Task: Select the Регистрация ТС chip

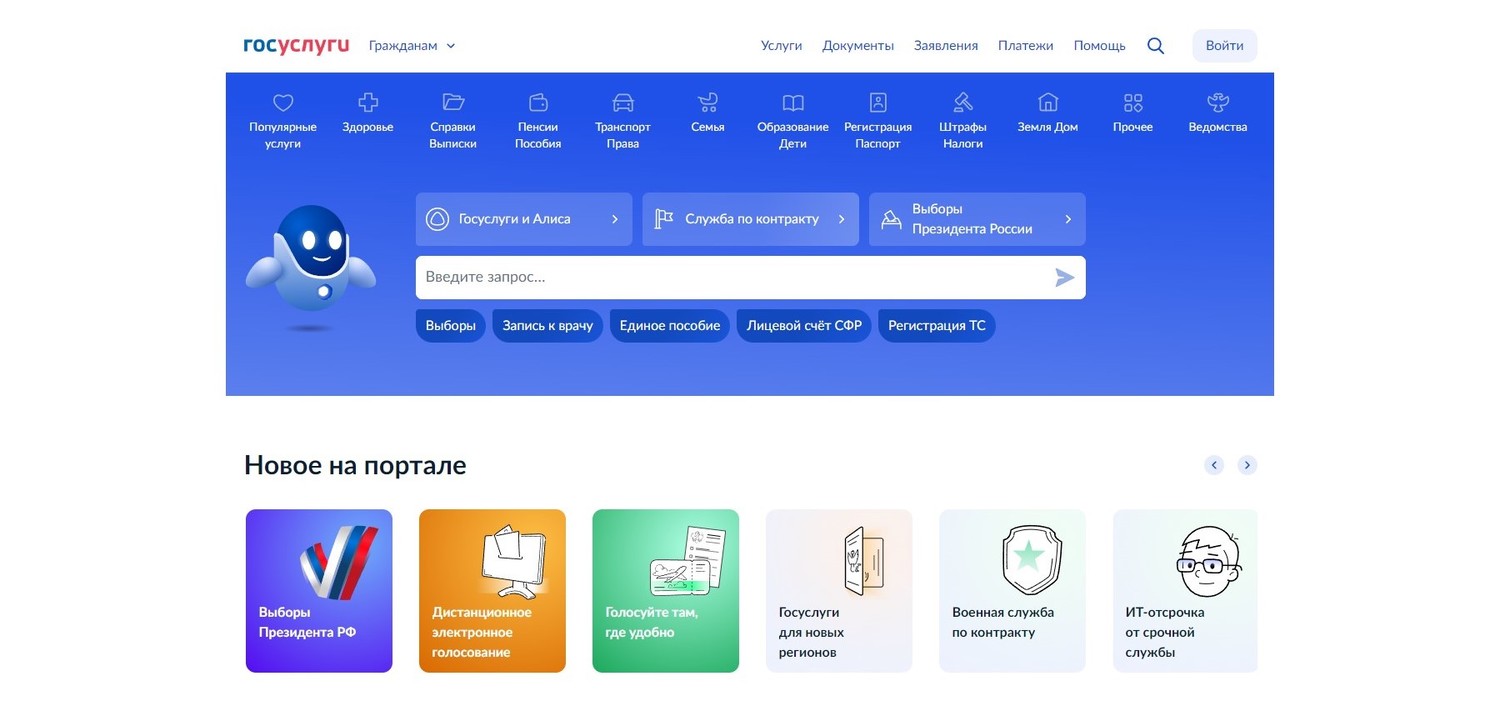Action: [937, 325]
